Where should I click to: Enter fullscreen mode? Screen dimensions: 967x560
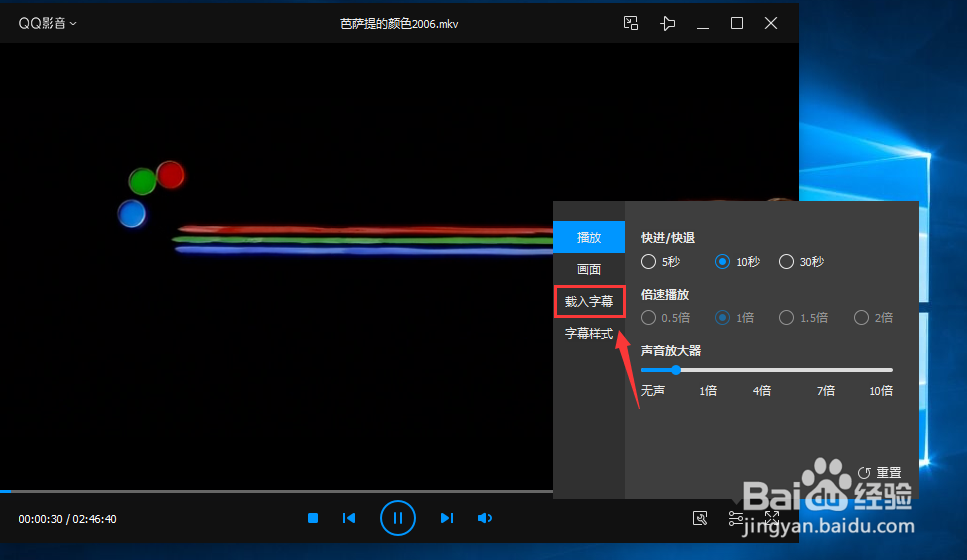tap(772, 518)
